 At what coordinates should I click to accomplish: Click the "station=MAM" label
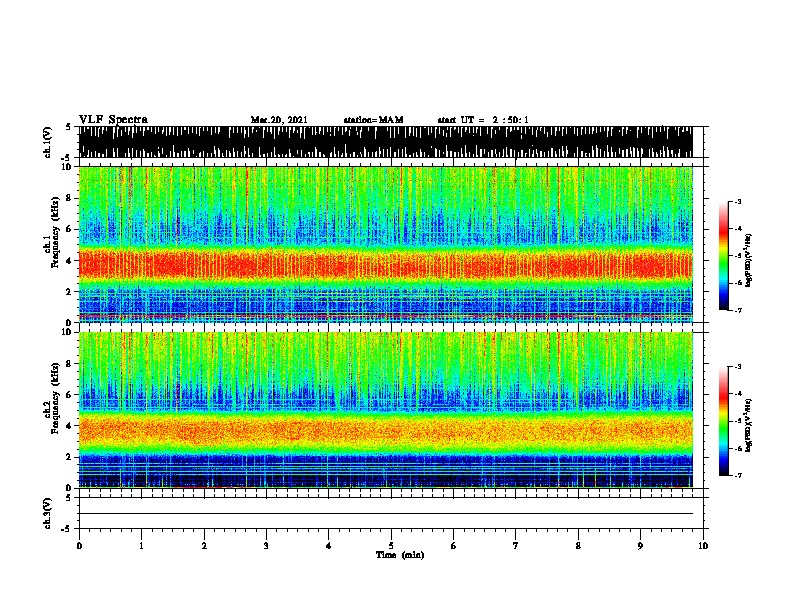point(373,120)
